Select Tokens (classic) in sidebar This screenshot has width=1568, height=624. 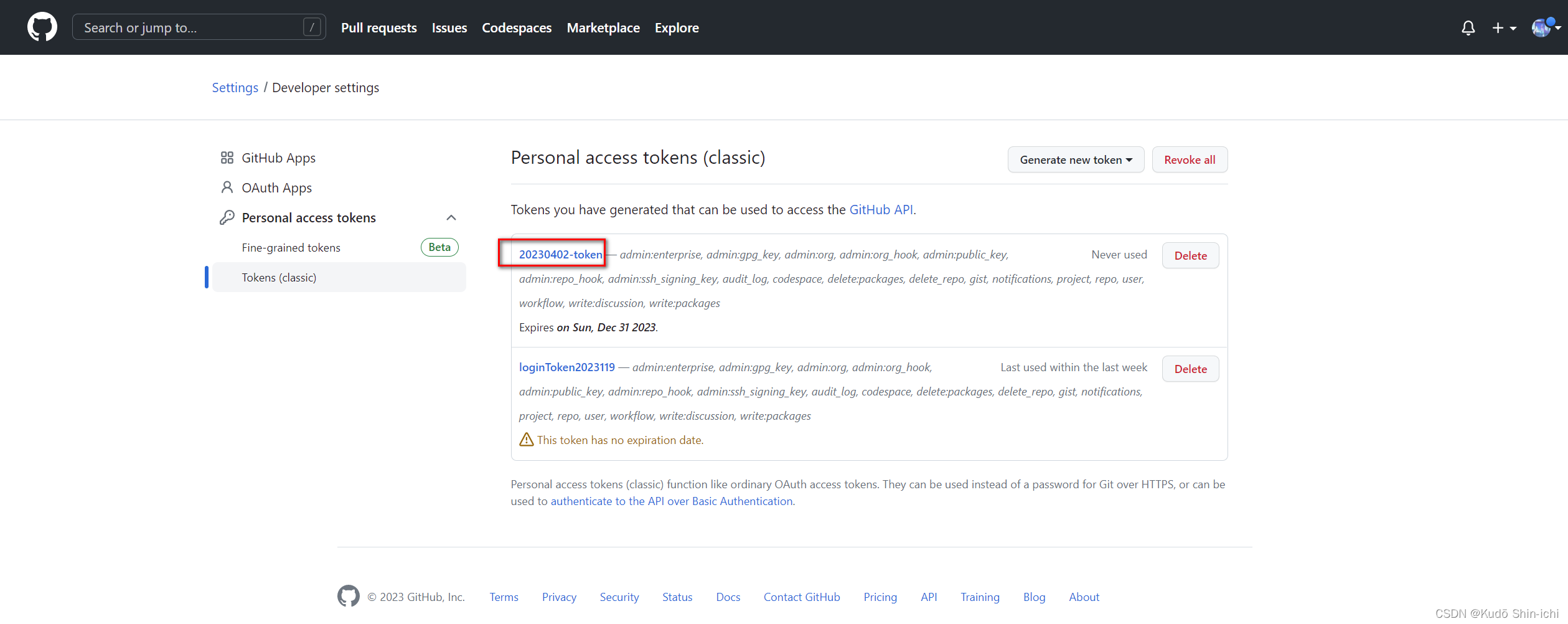coord(339,278)
